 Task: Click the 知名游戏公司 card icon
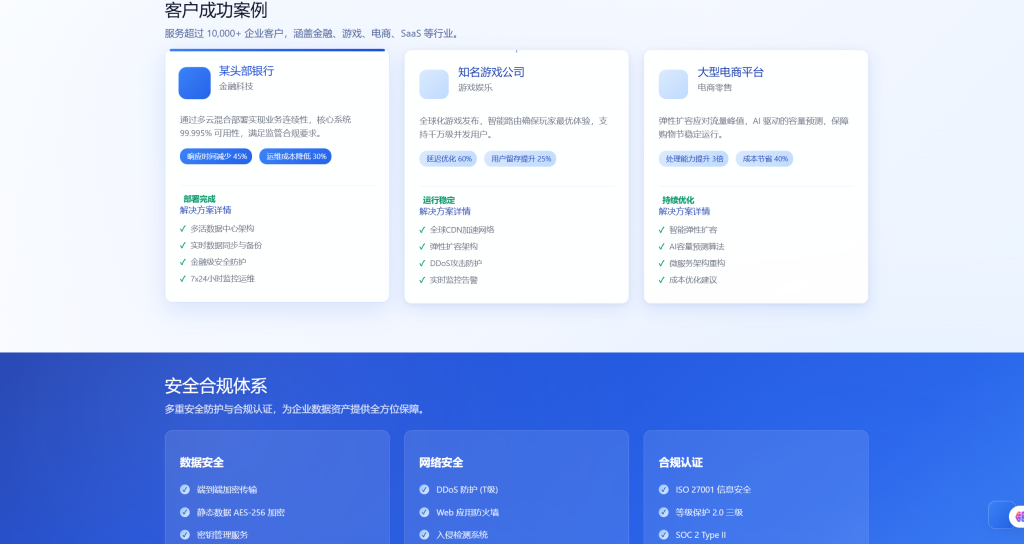coord(434,84)
